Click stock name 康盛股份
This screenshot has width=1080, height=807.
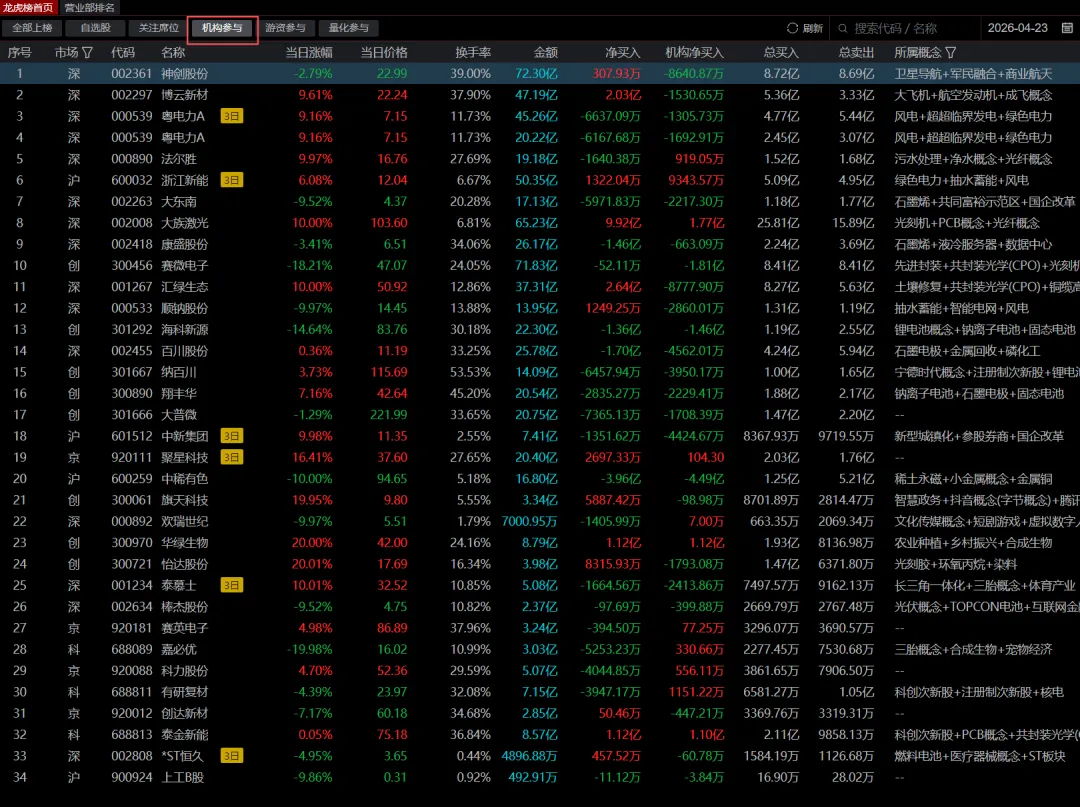185,244
